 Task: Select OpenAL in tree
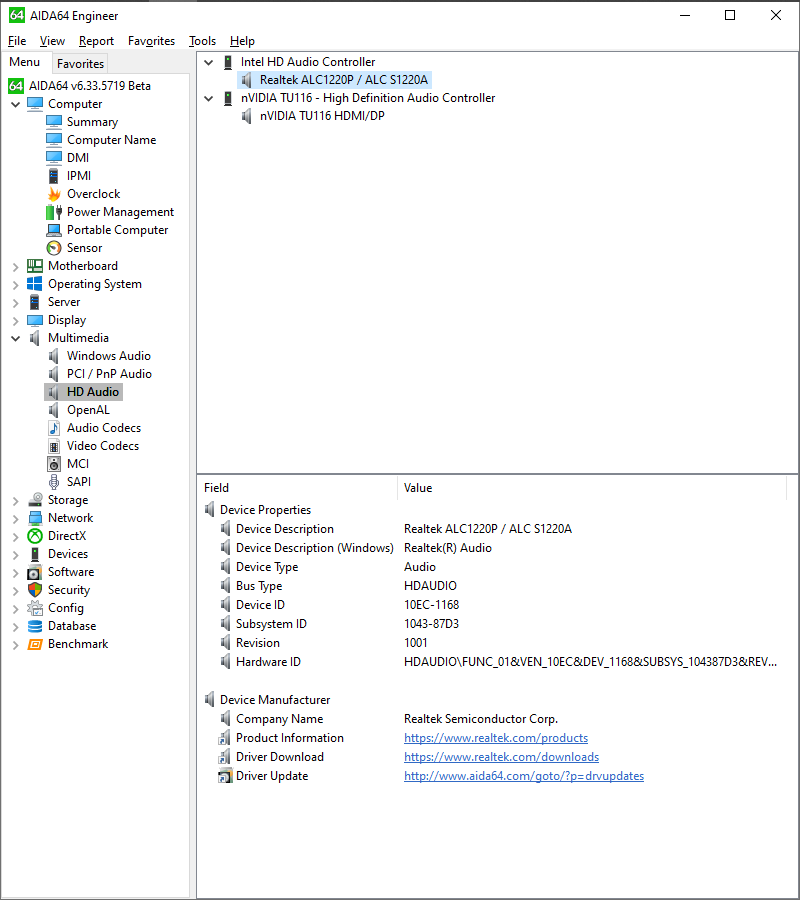pyautogui.click(x=88, y=410)
